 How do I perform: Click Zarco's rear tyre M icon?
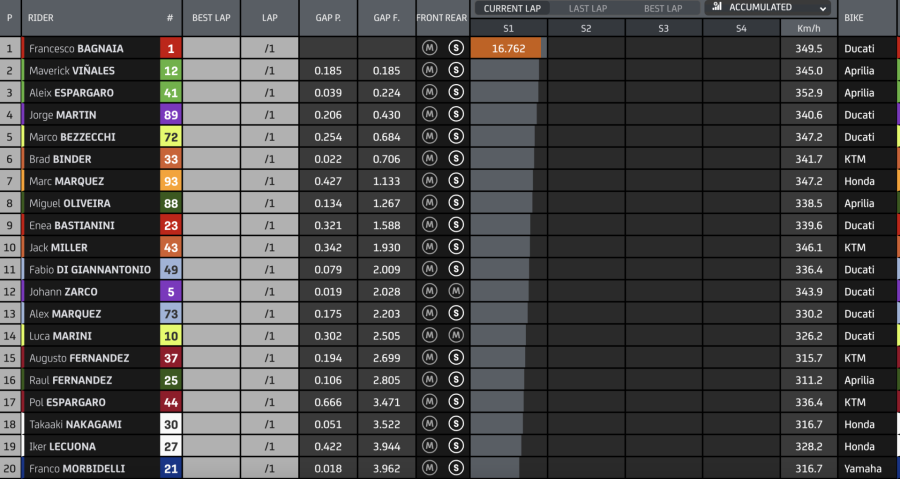(456, 291)
